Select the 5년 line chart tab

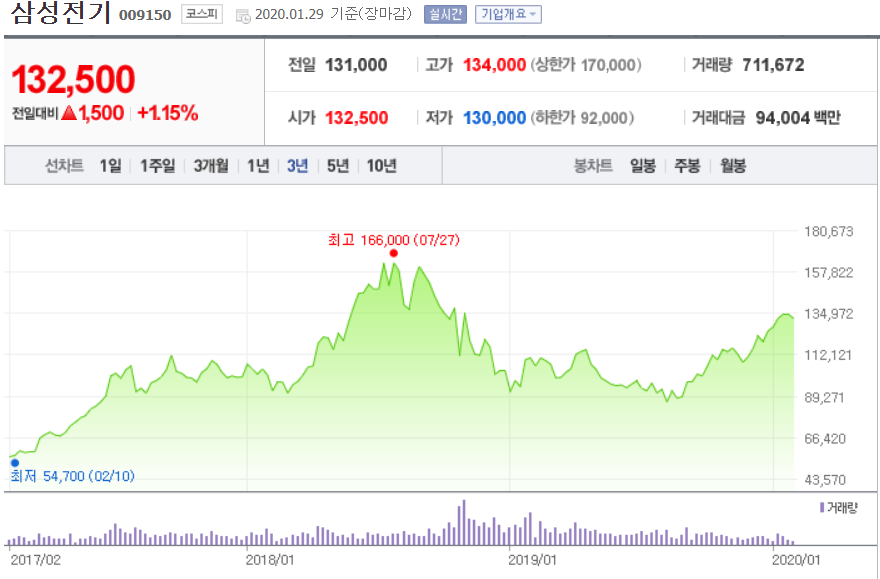(338, 166)
